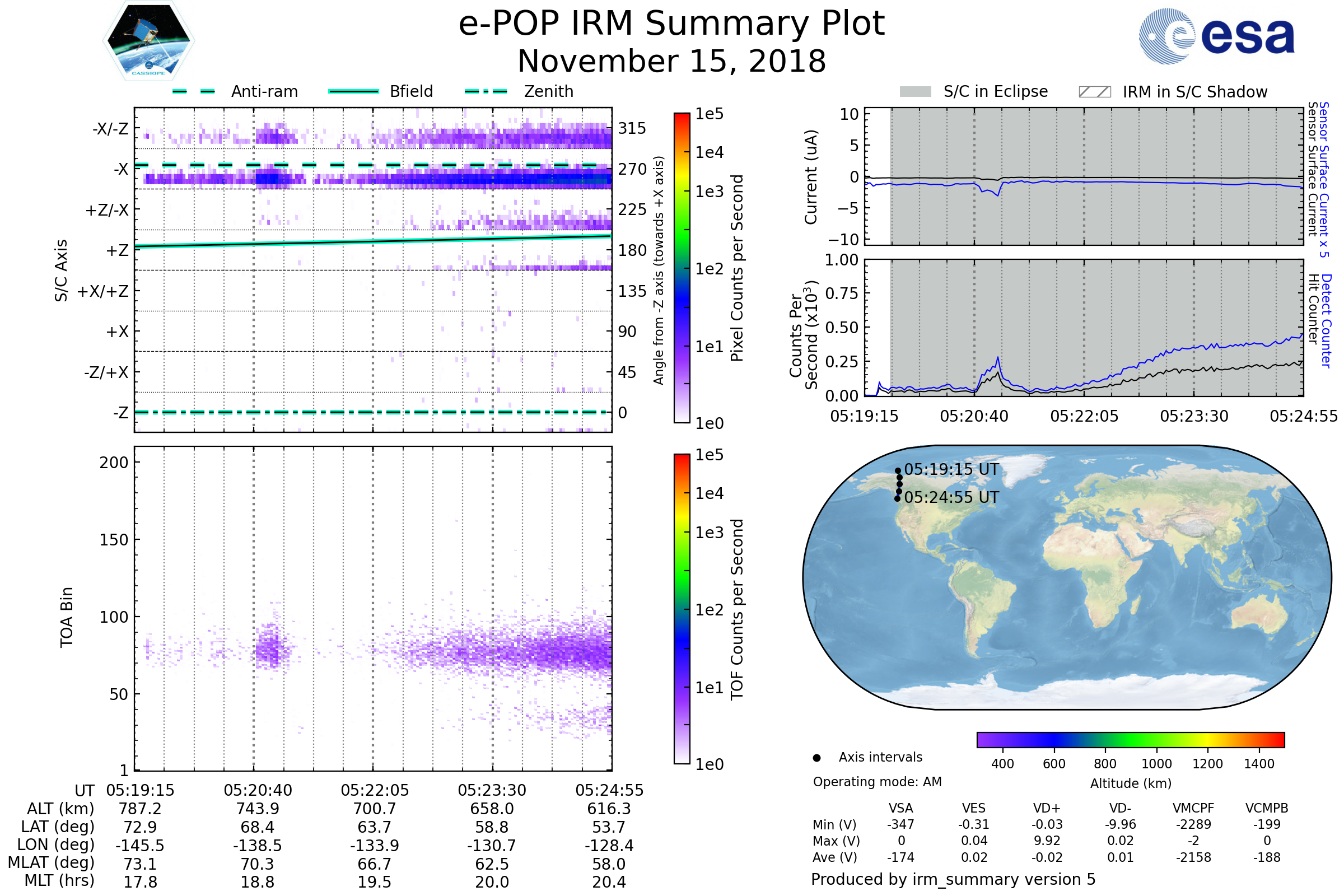This screenshot has height=896, width=1344.
Task: Click the Operating mode: AM text
Action: 877,782
